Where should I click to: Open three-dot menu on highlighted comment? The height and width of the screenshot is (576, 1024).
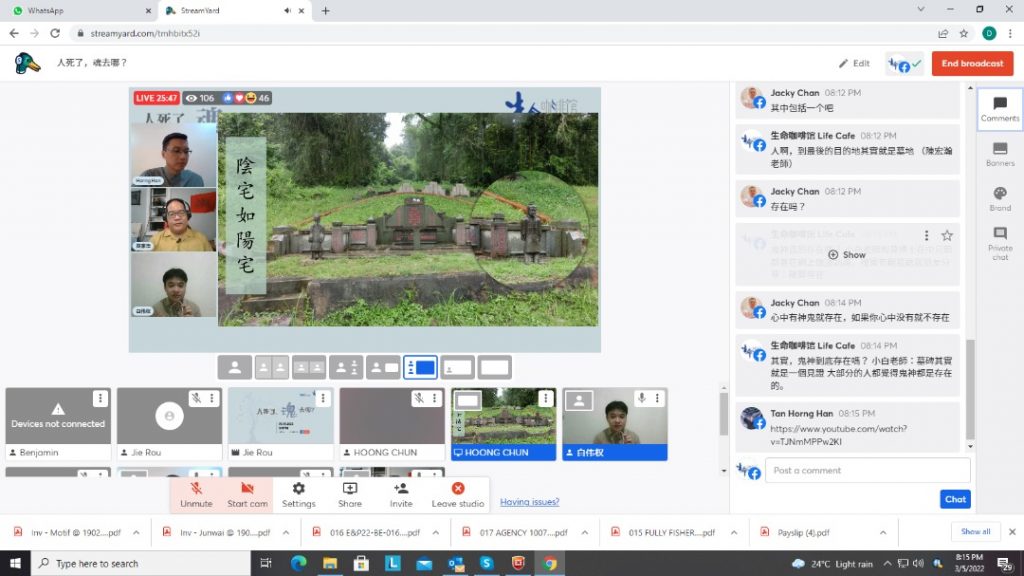click(927, 235)
